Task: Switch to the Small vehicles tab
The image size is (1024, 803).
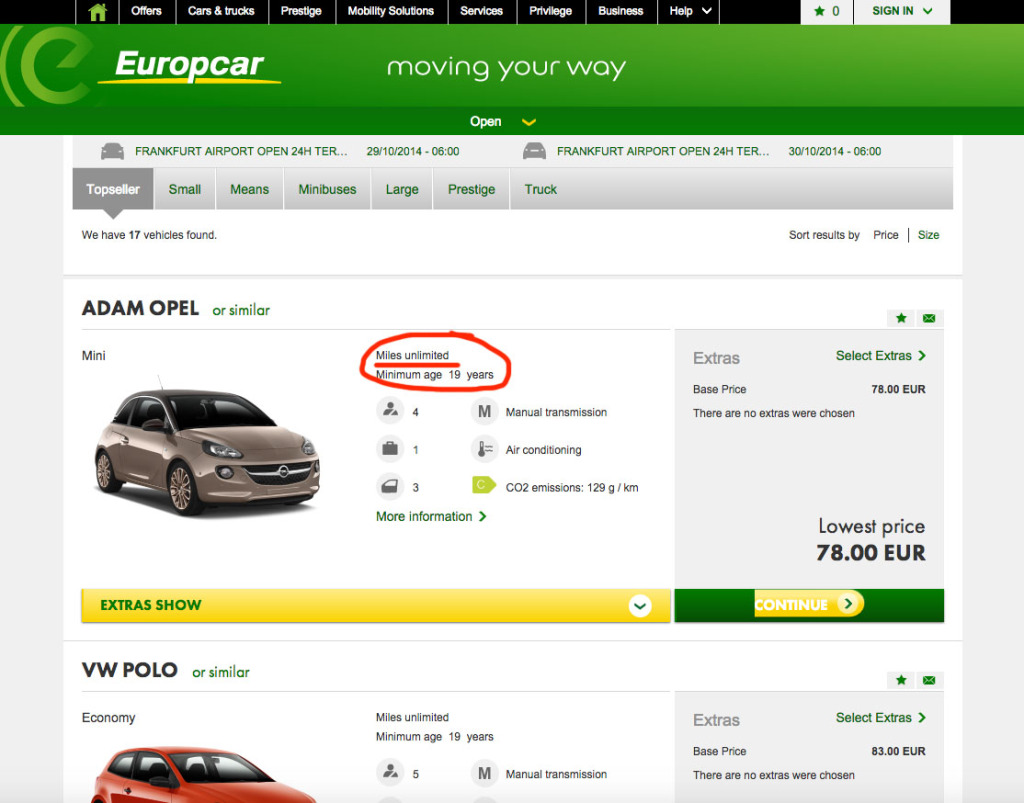Action: tap(184, 189)
